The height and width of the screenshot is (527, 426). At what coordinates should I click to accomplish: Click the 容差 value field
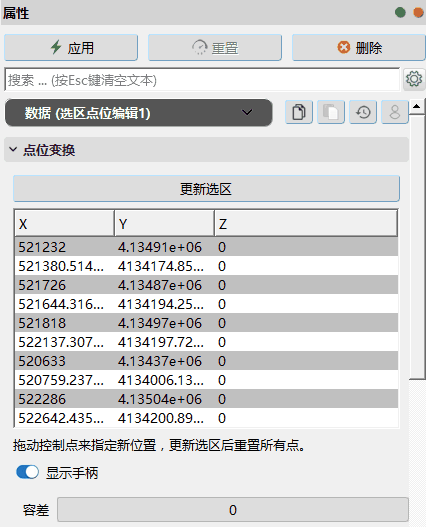tap(233, 510)
